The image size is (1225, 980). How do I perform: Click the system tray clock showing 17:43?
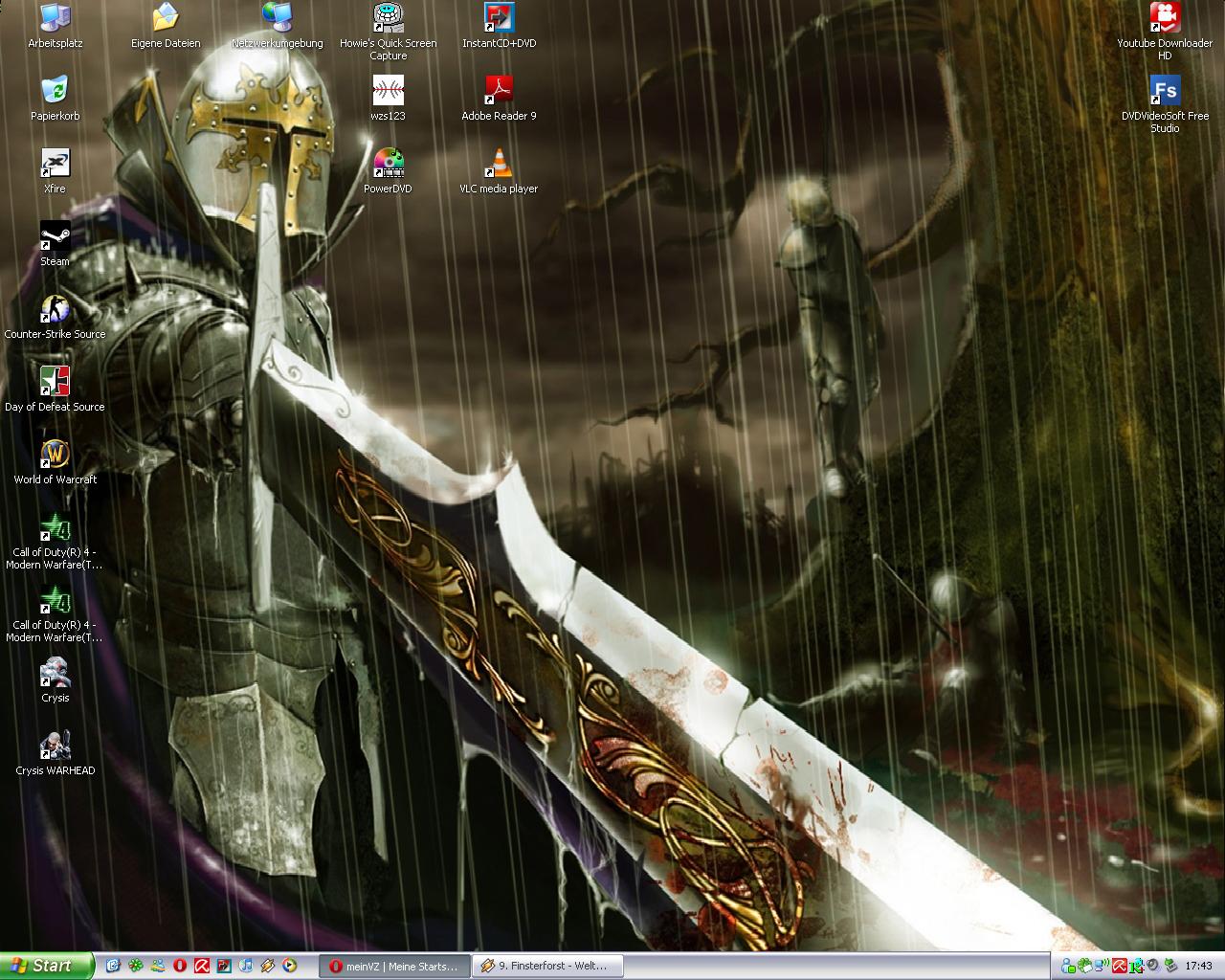[1198, 966]
